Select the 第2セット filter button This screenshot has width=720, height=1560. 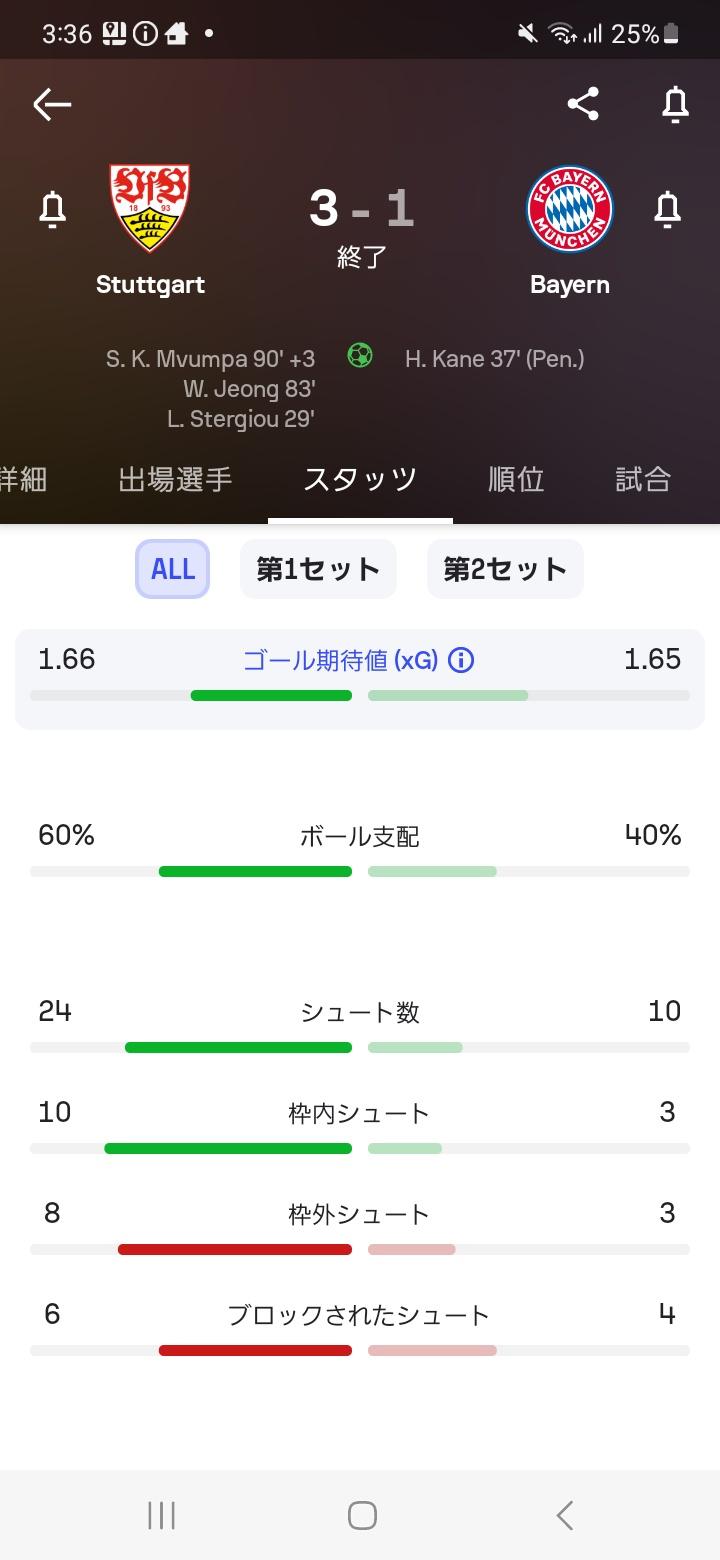[x=505, y=569]
